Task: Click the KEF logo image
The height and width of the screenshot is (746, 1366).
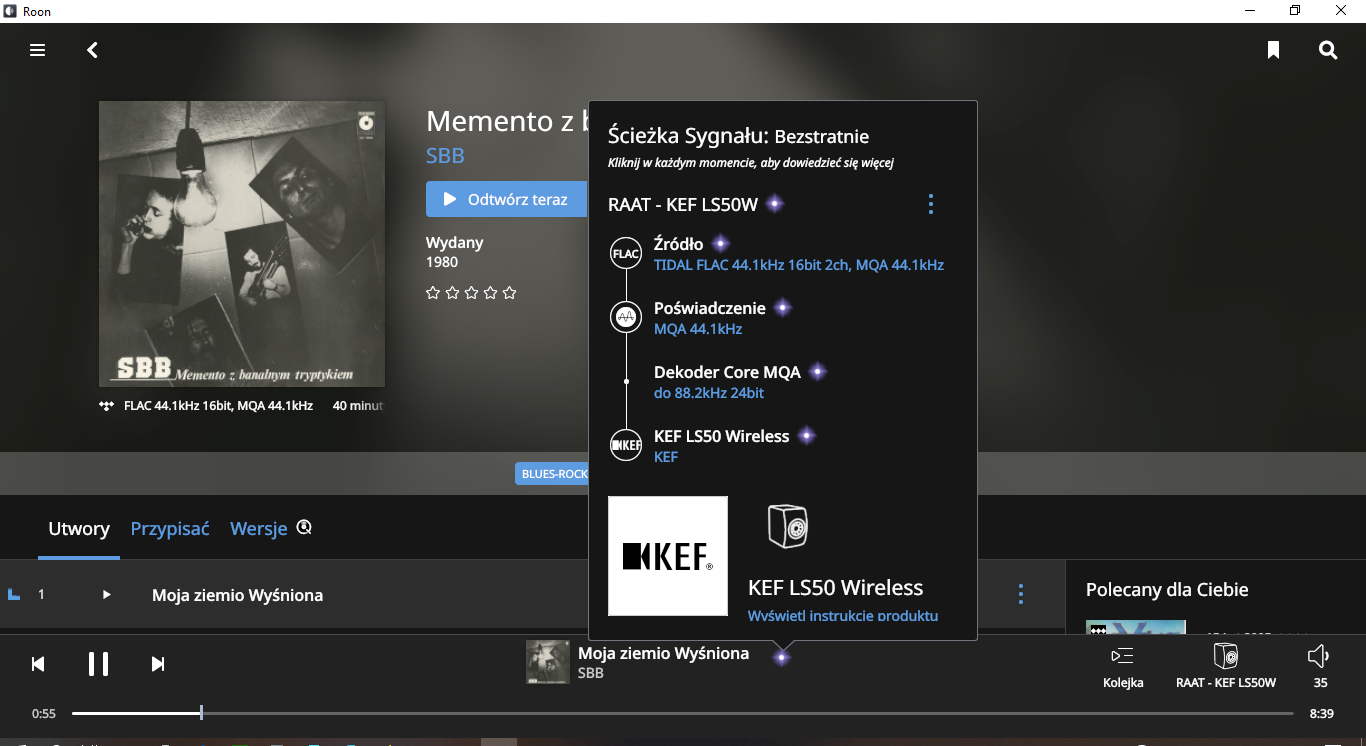Action: [668, 556]
